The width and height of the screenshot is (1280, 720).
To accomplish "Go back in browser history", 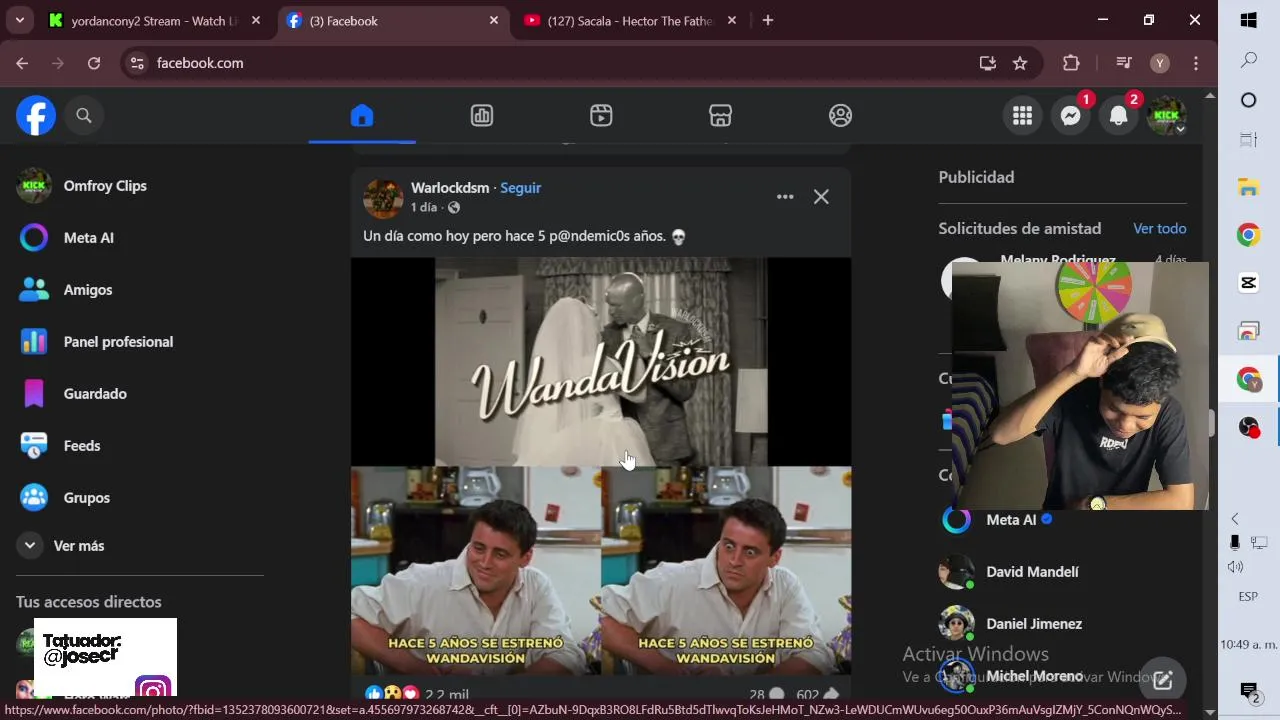I will (x=22, y=63).
